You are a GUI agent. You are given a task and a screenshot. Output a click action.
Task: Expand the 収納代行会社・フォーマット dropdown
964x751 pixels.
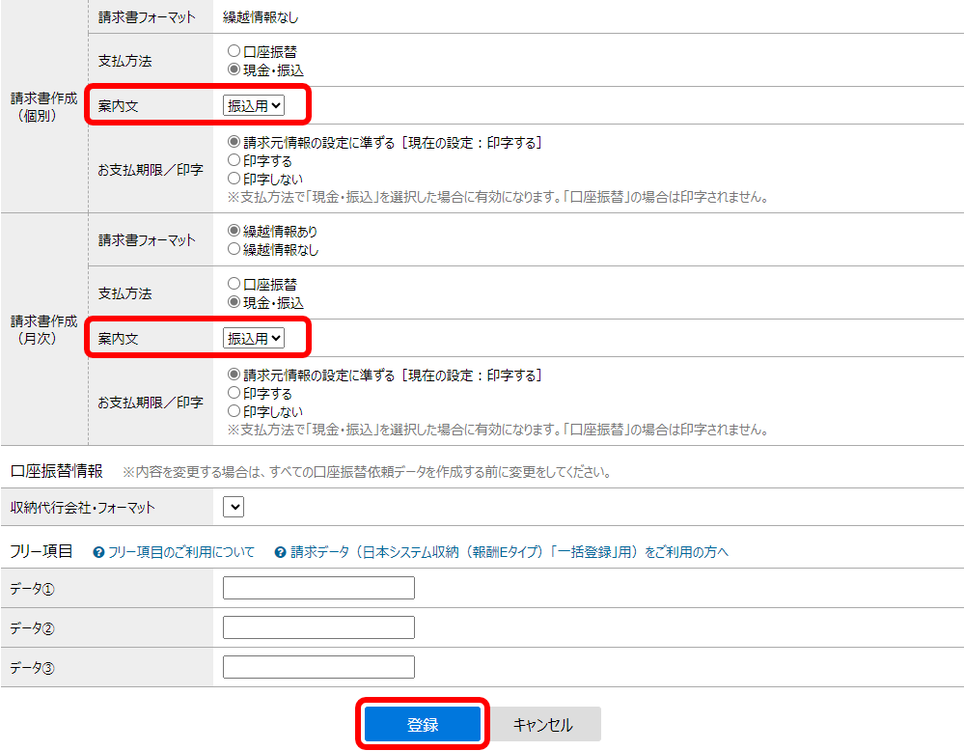233,508
